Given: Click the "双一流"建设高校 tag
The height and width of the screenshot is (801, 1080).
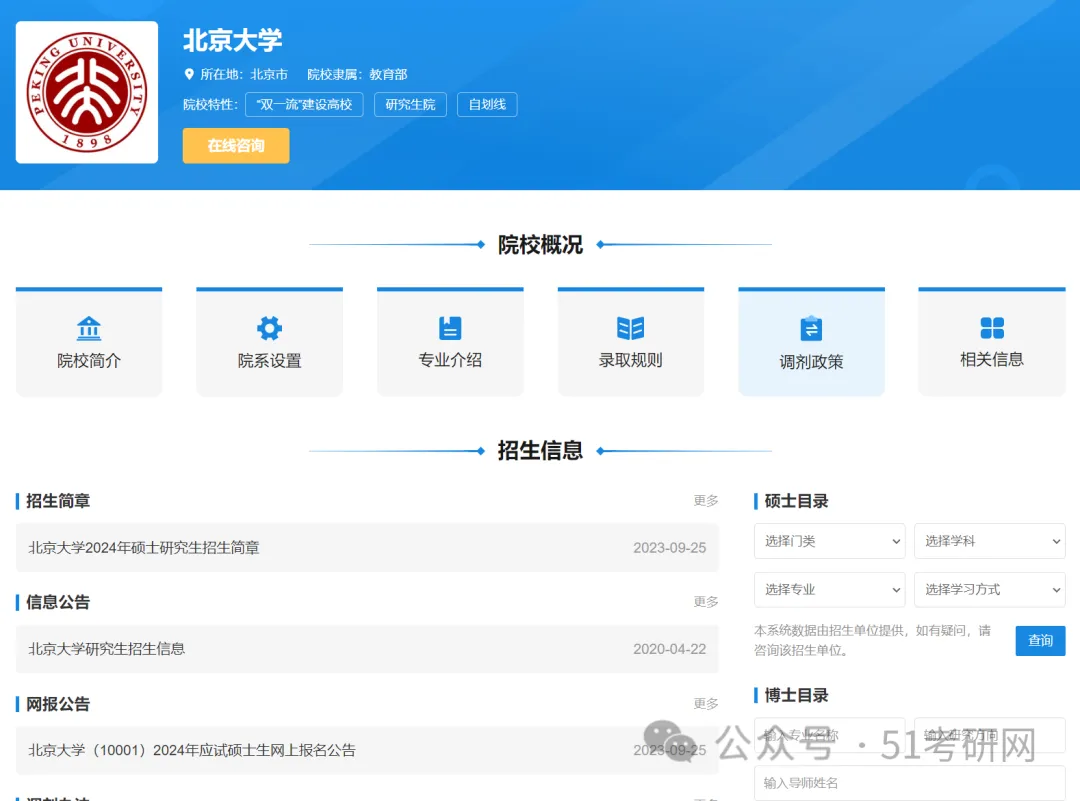Looking at the screenshot, I should (x=304, y=105).
